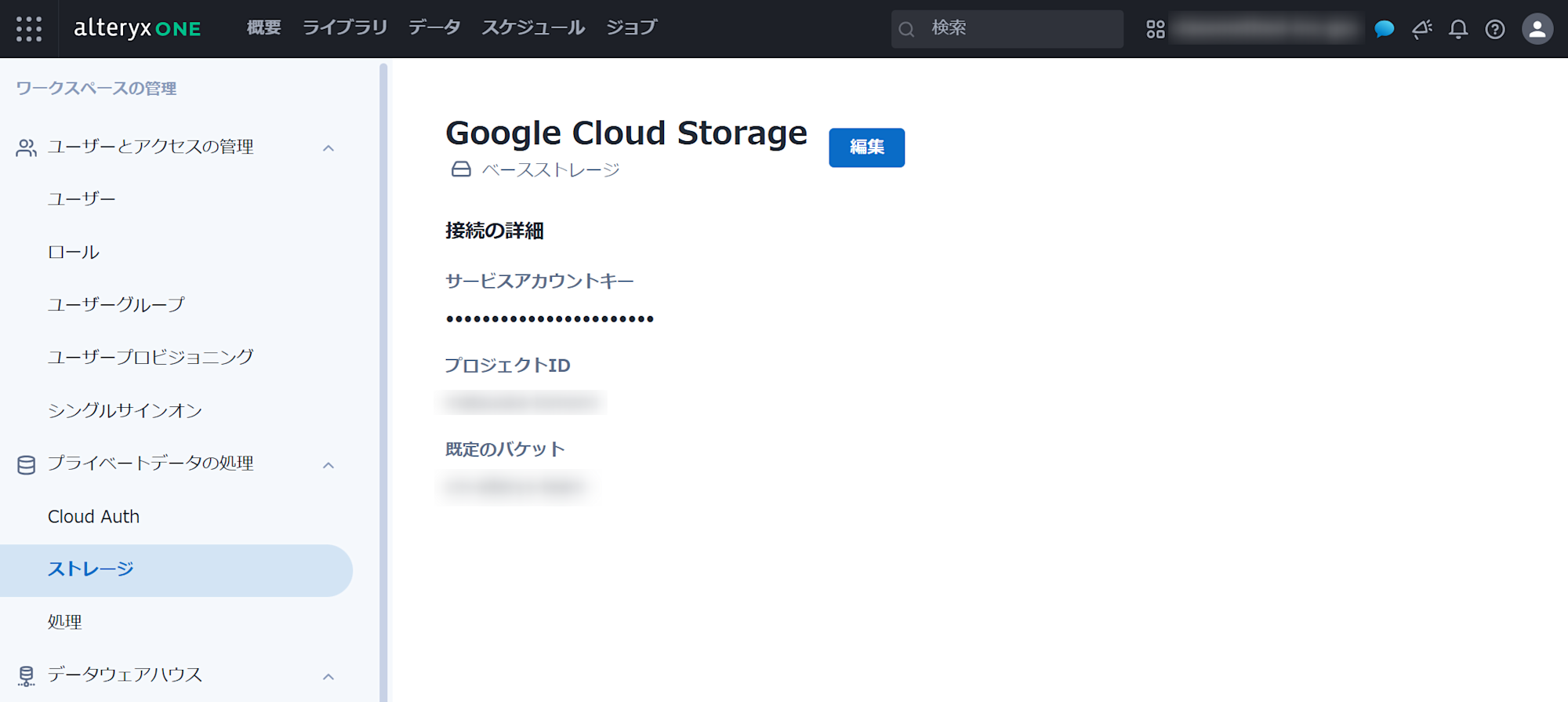
Task: Open the notifications bell
Action: tap(1458, 29)
